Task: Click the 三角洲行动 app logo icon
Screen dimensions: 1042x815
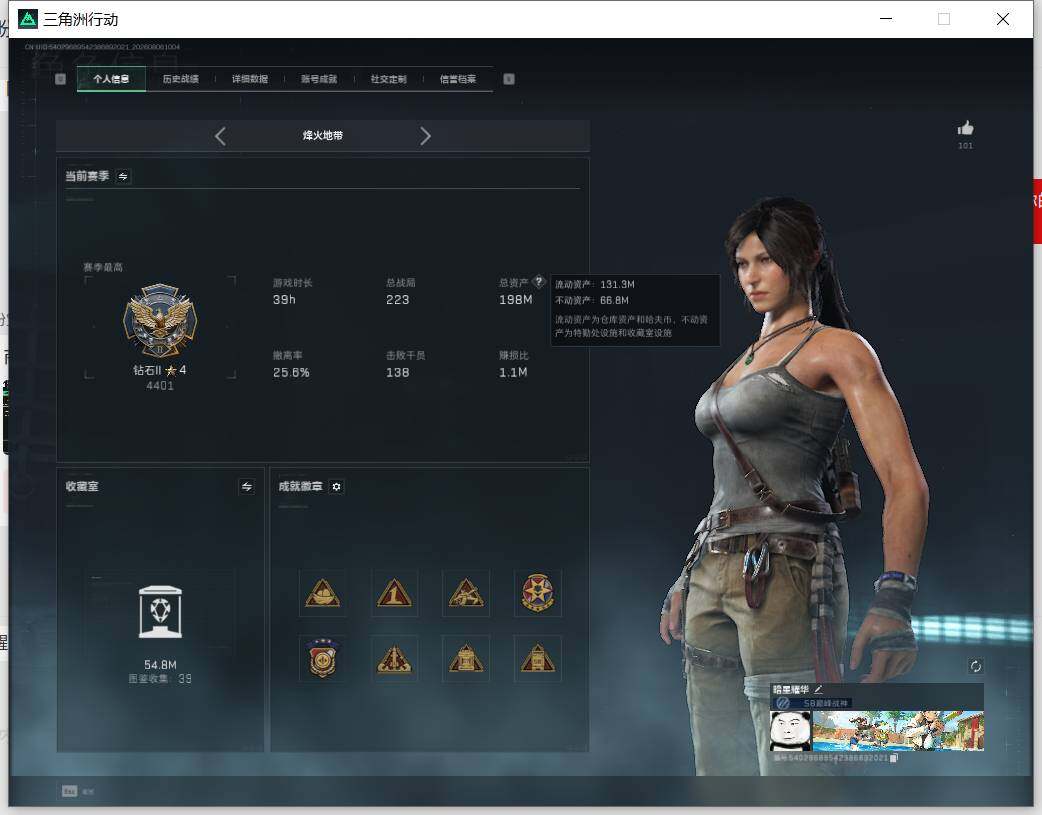Action: point(27,19)
